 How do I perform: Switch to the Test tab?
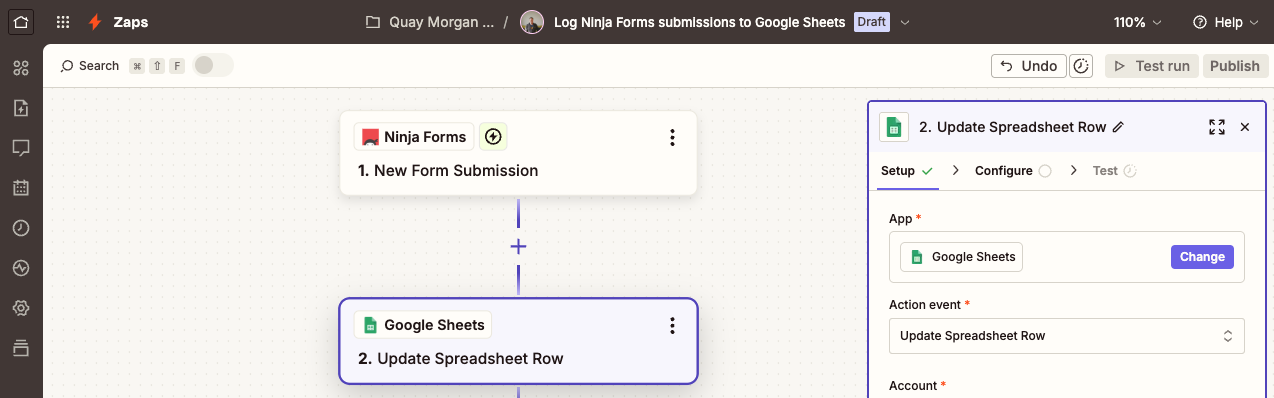pos(1115,171)
